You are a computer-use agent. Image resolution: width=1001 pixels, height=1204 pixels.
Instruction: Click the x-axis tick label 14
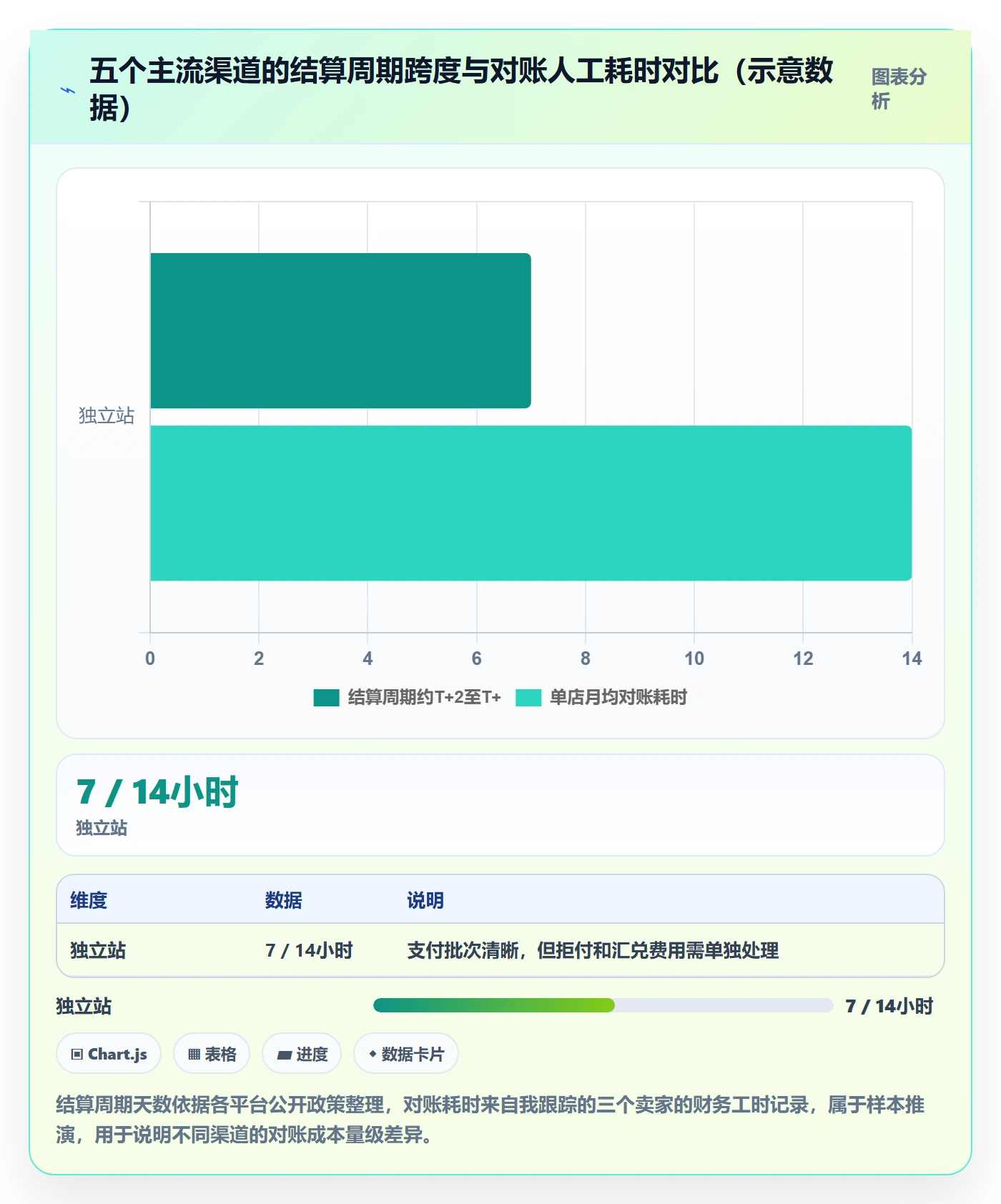(912, 658)
